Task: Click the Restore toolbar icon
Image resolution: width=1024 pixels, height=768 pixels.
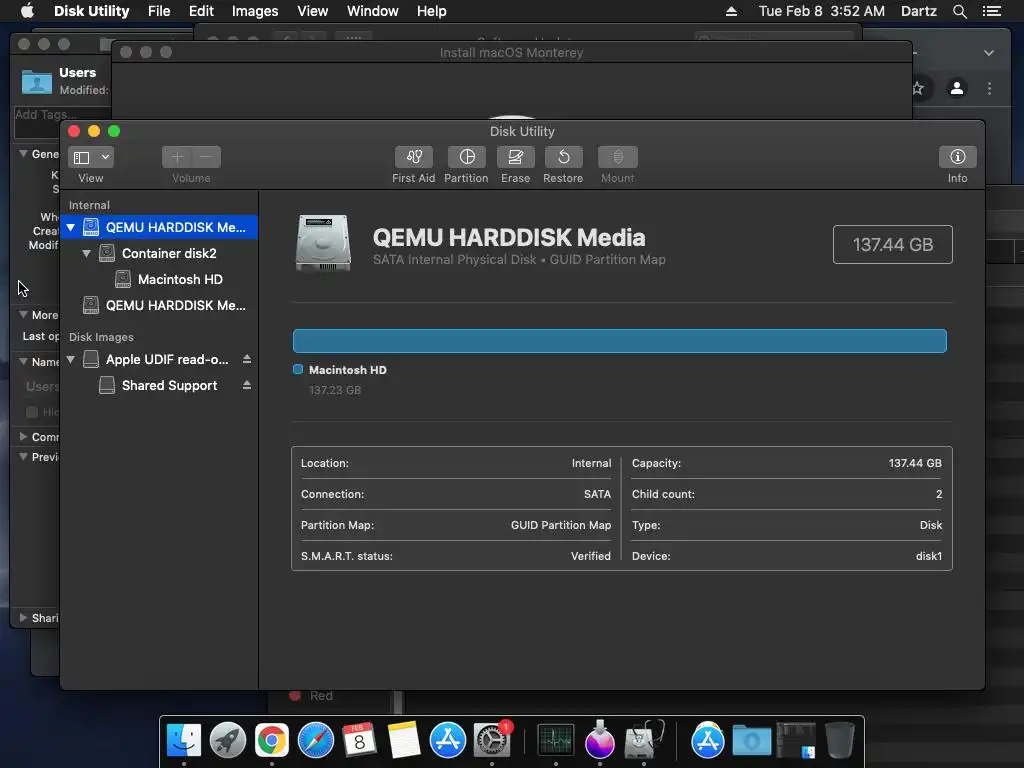Action: click(x=563, y=157)
